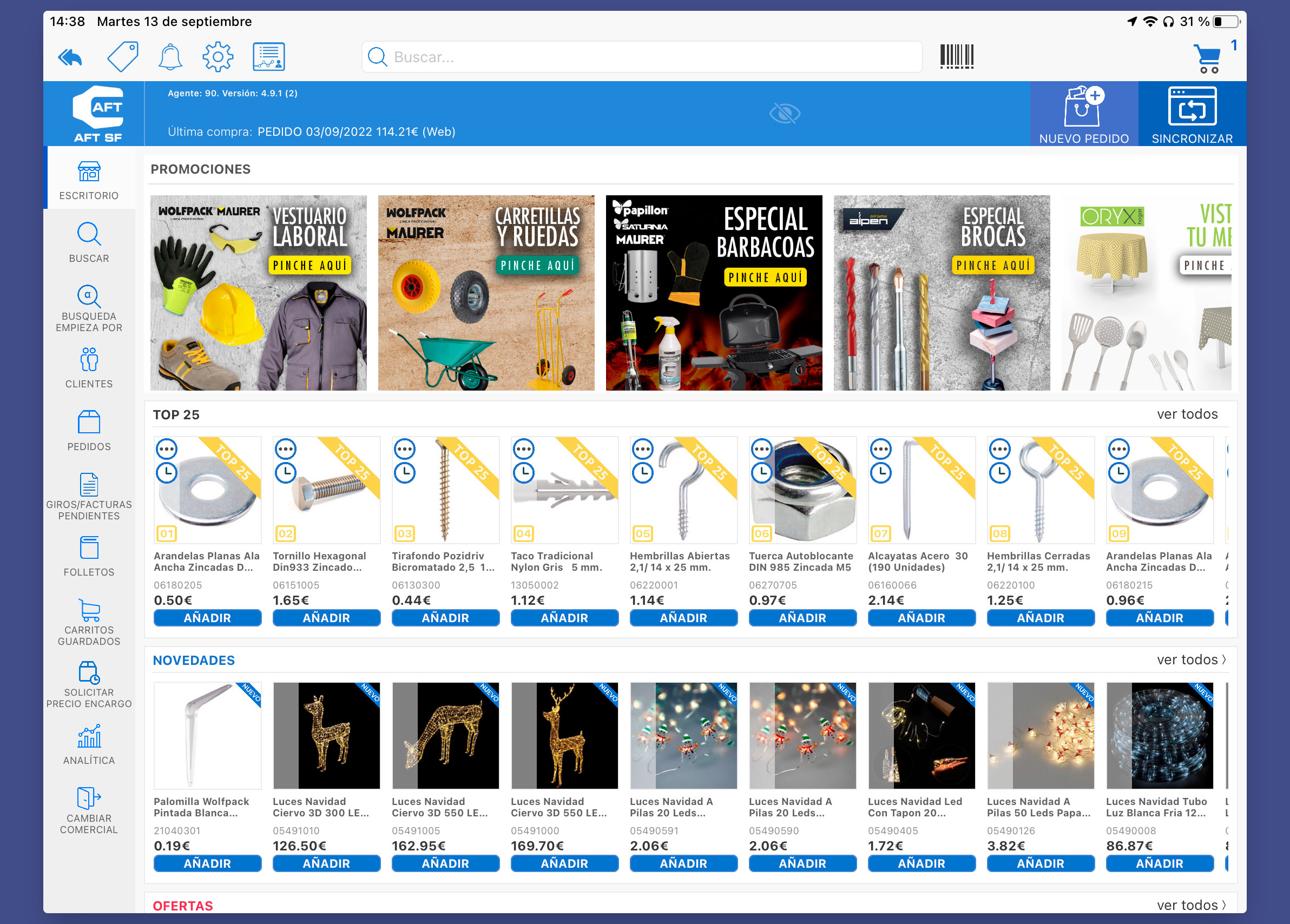Viewport: 1290px width, 924px height.
Task: Click "ver todos" link above TOP 25
Action: (1187, 414)
